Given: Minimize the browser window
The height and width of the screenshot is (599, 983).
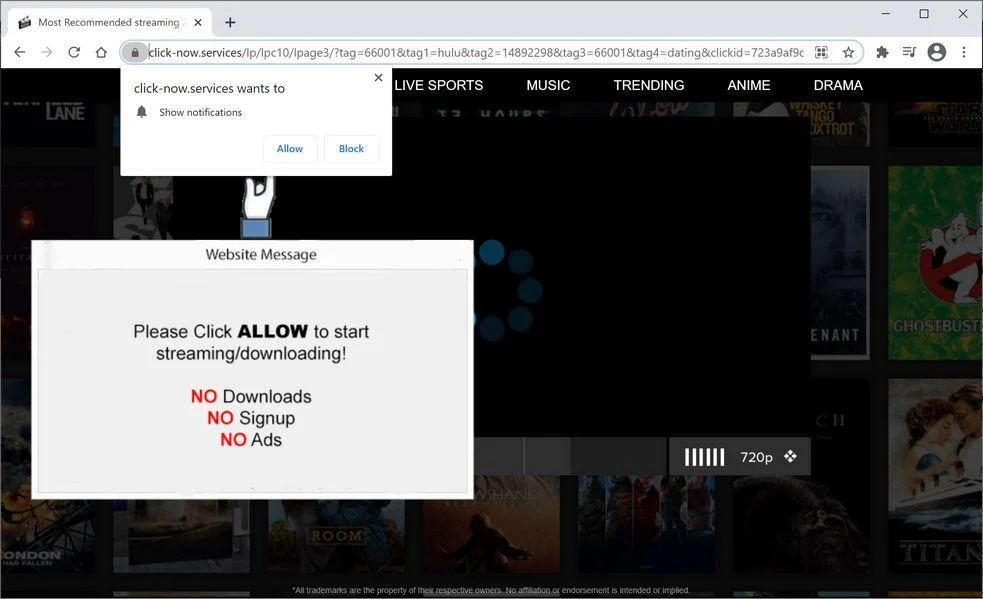Looking at the screenshot, I should click(885, 13).
